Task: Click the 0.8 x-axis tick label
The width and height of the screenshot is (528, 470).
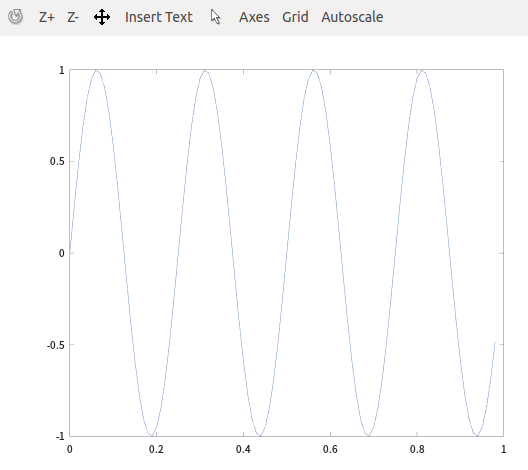Action: click(x=417, y=449)
